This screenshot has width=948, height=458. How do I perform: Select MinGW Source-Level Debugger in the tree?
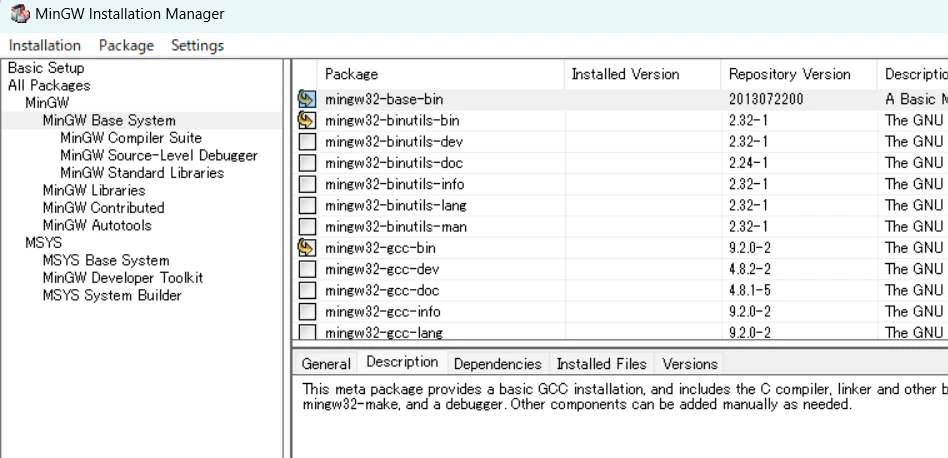[x=159, y=155]
